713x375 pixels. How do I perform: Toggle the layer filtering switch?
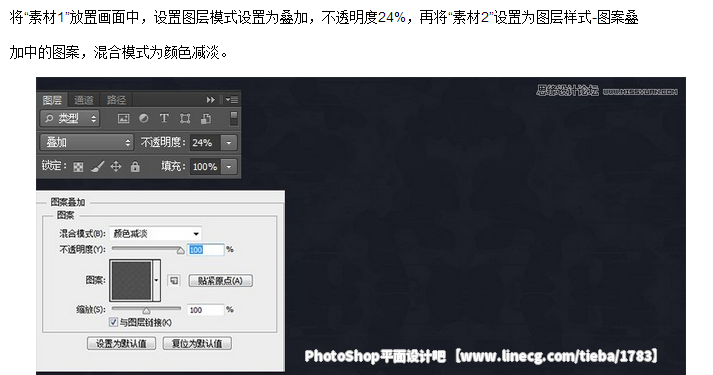pos(233,119)
